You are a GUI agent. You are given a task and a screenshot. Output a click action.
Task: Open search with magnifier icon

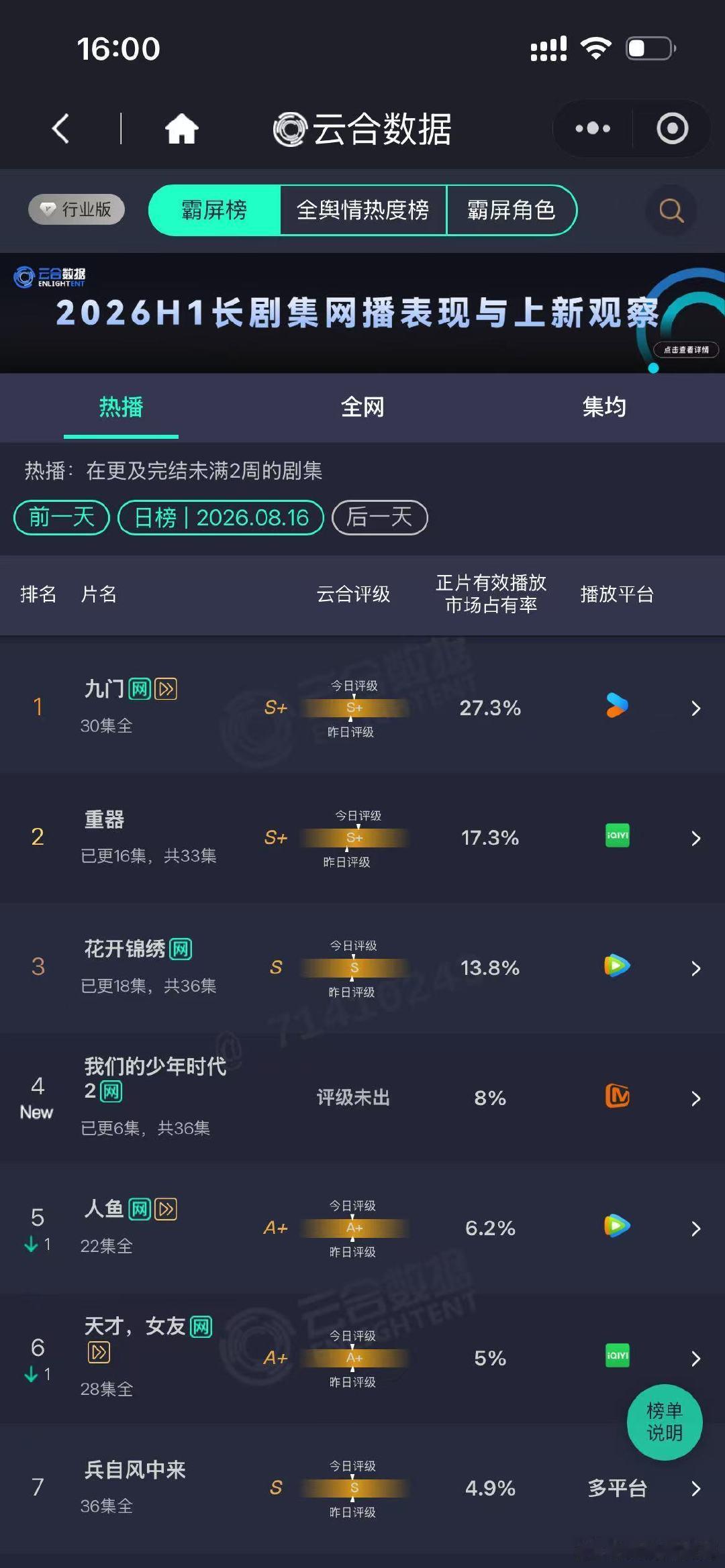(671, 211)
